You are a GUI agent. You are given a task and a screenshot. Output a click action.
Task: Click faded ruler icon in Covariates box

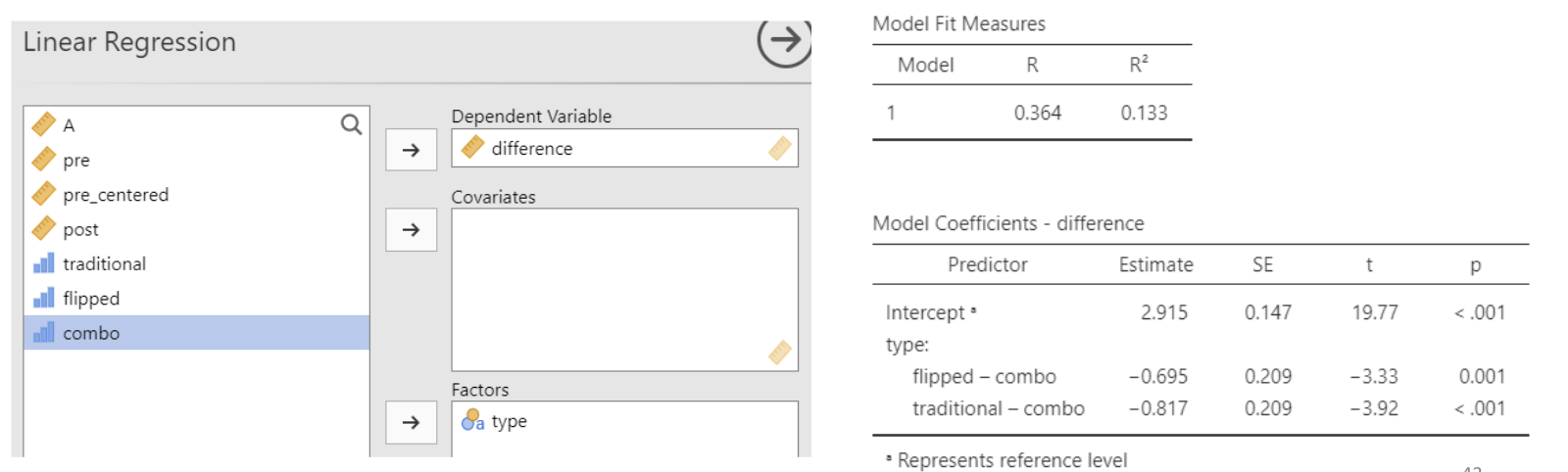(x=780, y=352)
